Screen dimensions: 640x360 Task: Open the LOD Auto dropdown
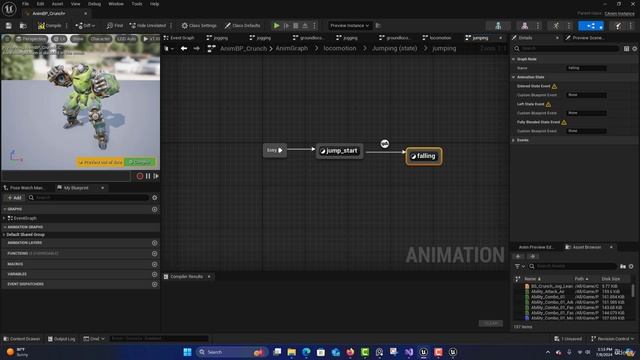coord(126,39)
